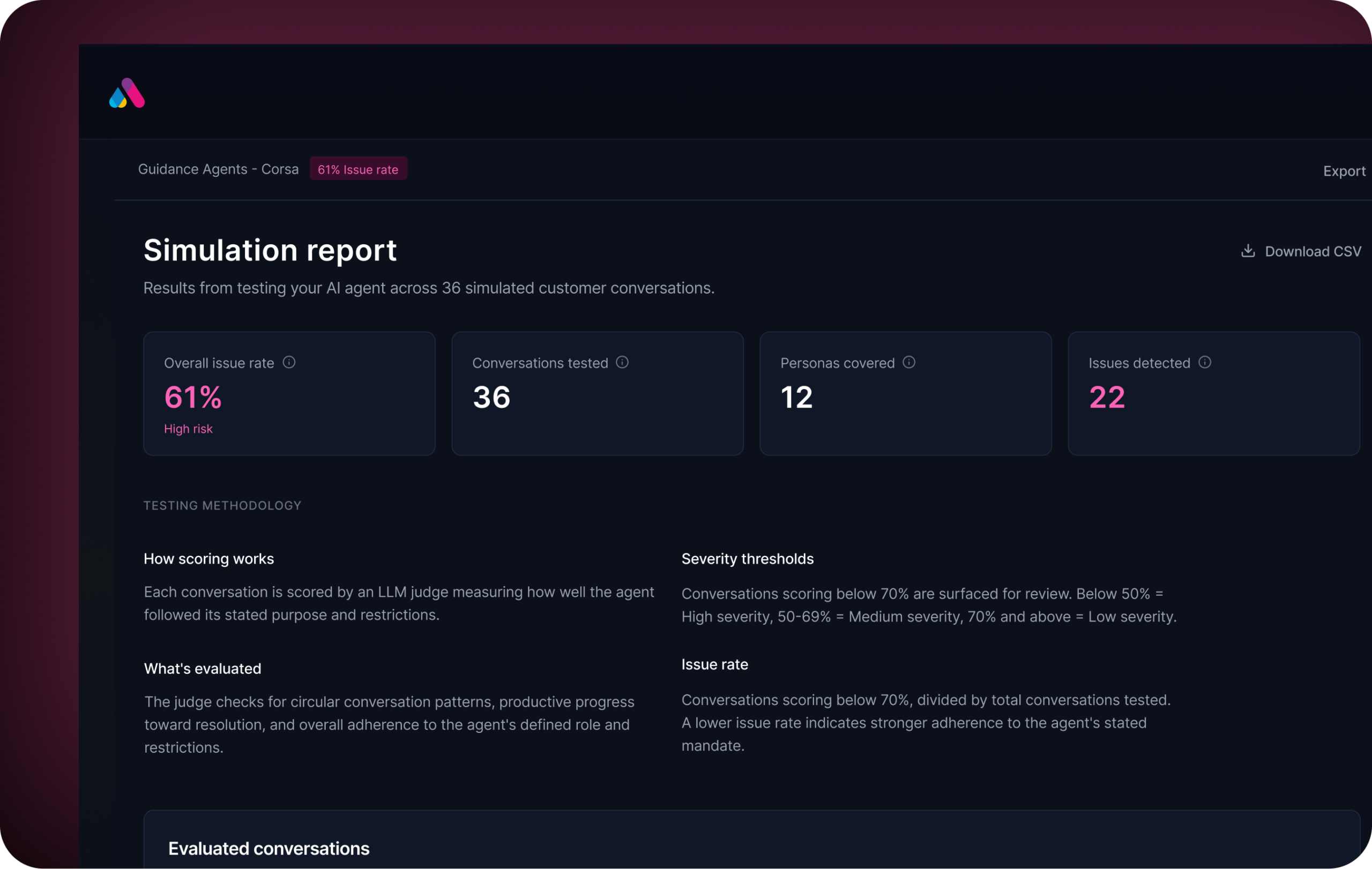The height and width of the screenshot is (869, 1372).
Task: Select the Issues detected card
Action: tap(1213, 393)
